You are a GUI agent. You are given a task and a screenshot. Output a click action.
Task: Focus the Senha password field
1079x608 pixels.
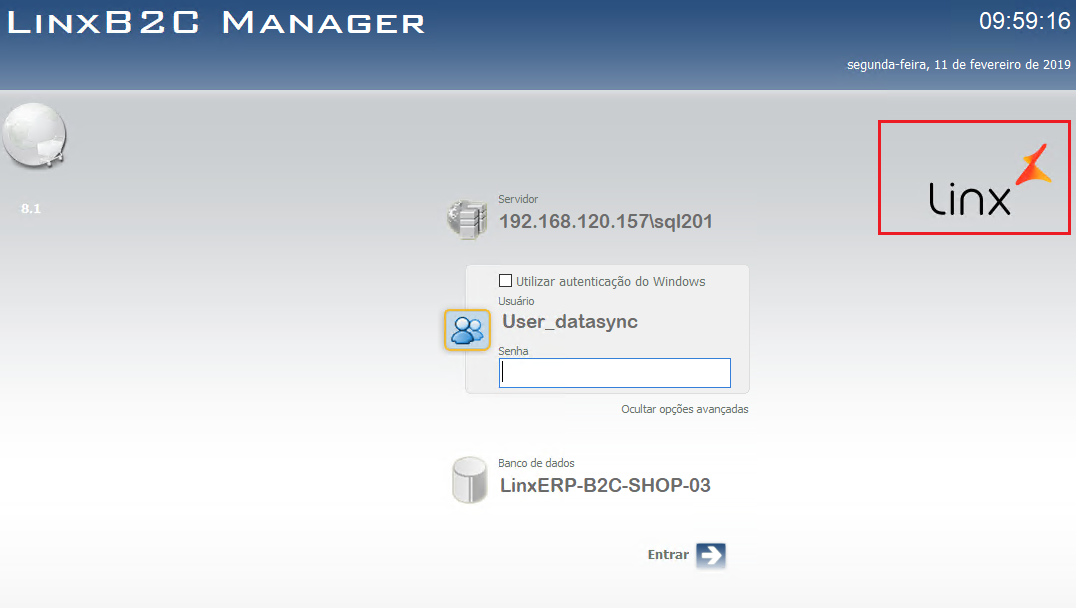click(615, 373)
